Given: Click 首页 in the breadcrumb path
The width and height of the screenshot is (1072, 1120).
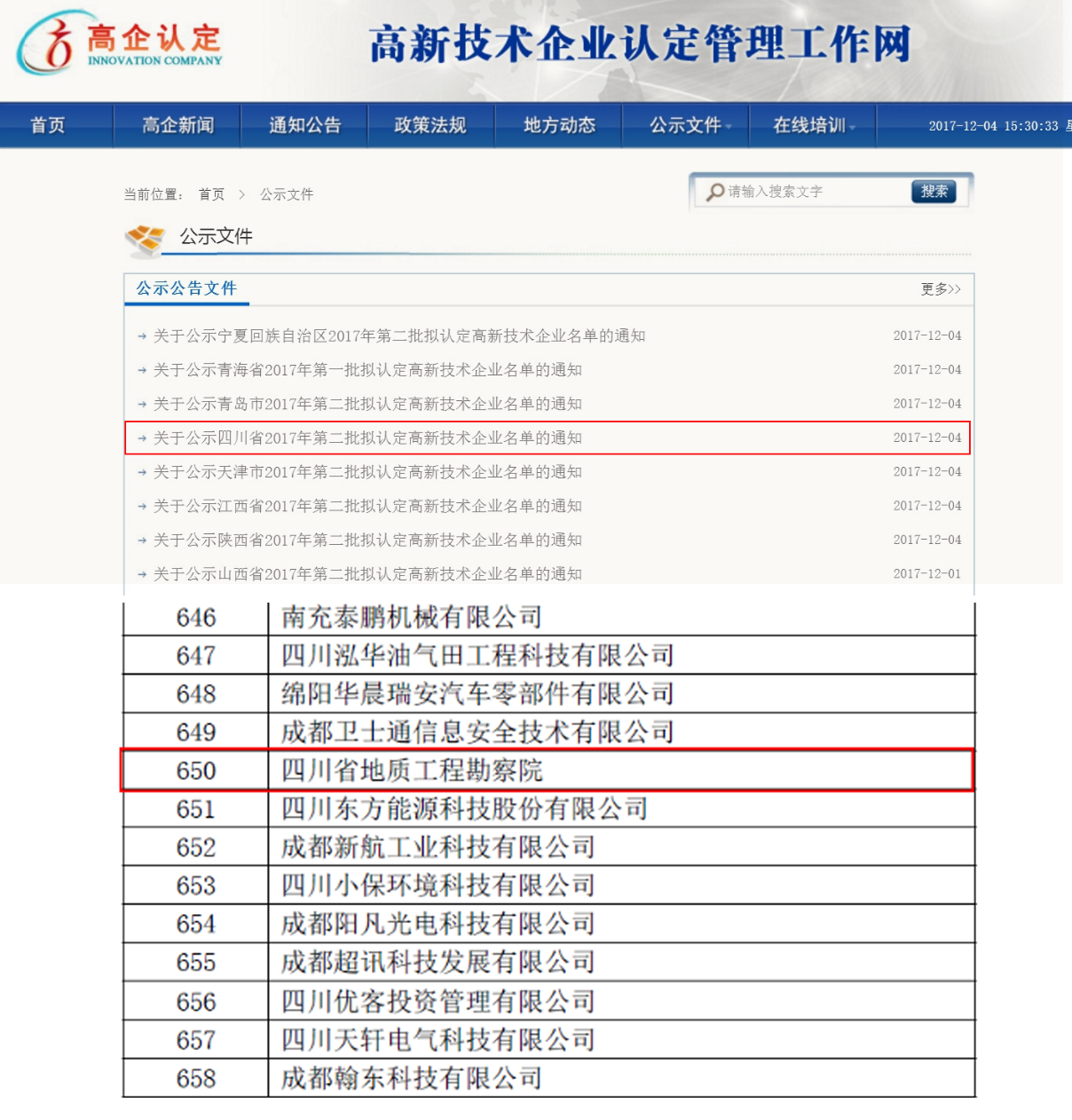Looking at the screenshot, I should [211, 194].
